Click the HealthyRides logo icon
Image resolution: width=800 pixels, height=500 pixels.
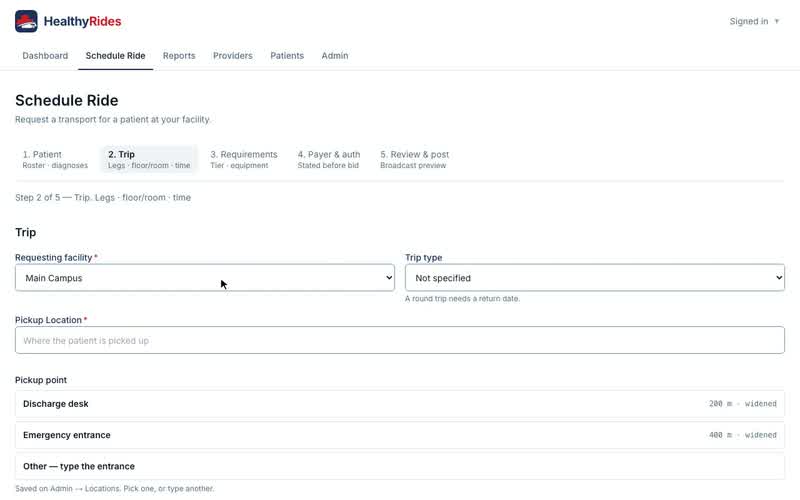tap(26, 21)
